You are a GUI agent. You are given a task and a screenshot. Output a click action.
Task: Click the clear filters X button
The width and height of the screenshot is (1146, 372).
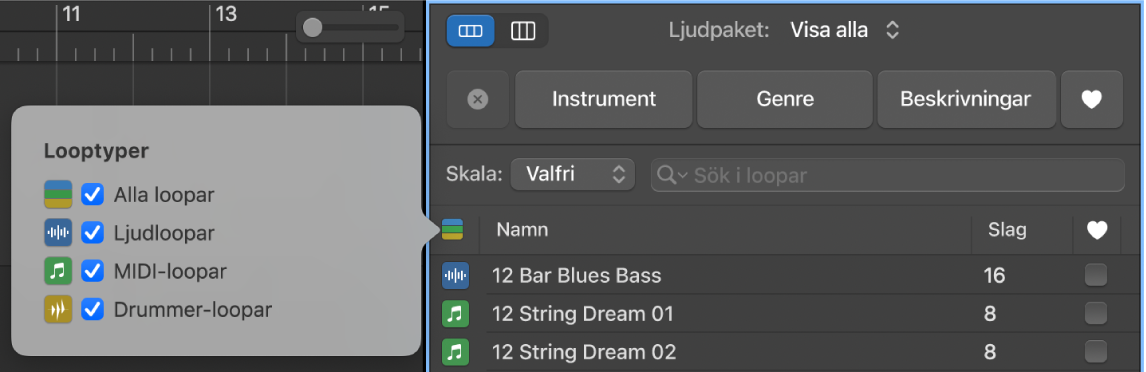click(x=478, y=99)
